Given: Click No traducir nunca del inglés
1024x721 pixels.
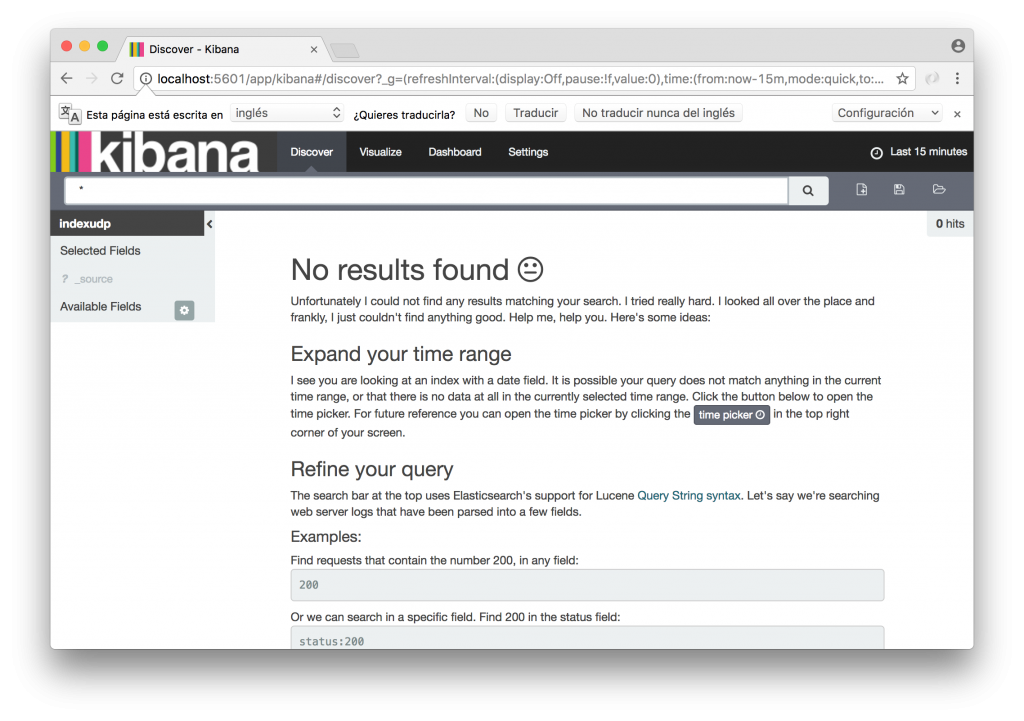Looking at the screenshot, I should click(x=658, y=113).
